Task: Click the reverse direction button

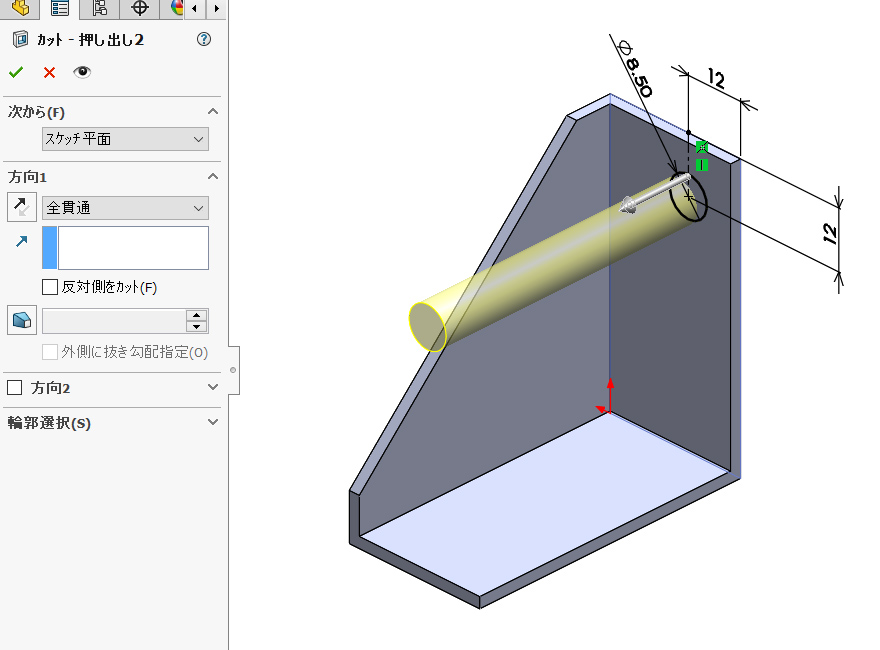Action: click(x=22, y=208)
